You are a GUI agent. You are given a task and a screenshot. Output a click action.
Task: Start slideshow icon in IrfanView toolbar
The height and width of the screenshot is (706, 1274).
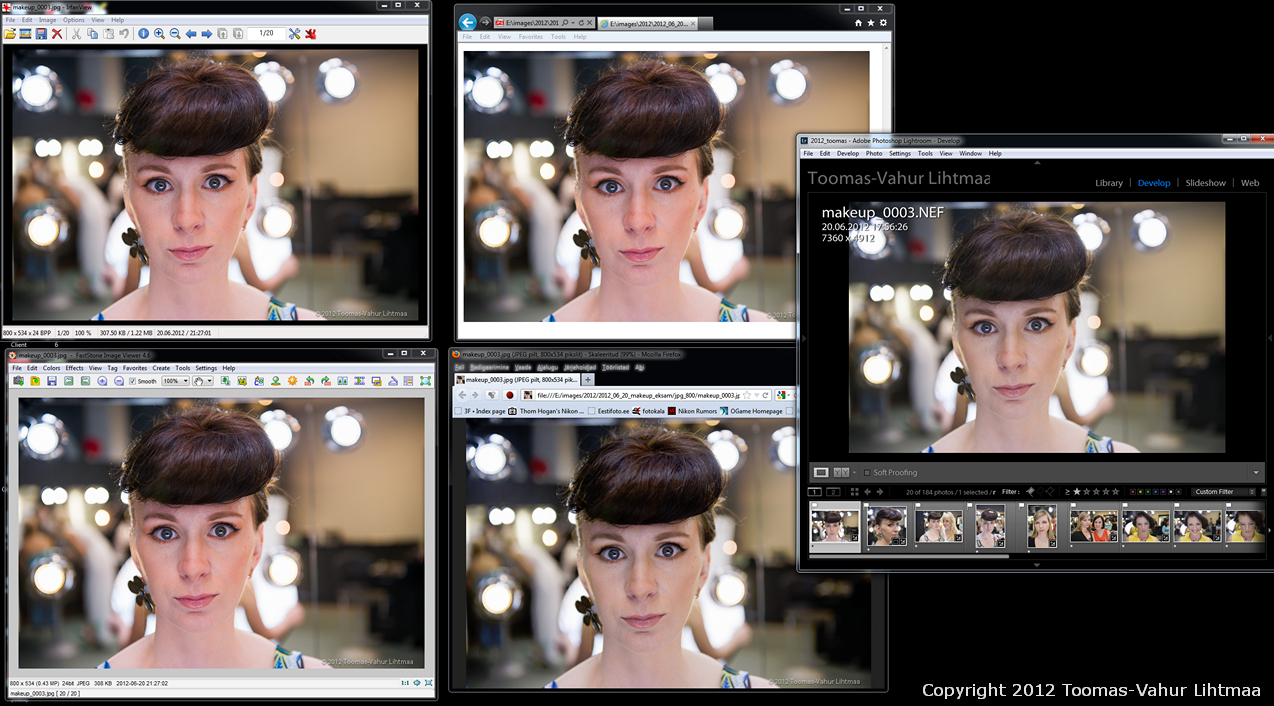[25, 34]
